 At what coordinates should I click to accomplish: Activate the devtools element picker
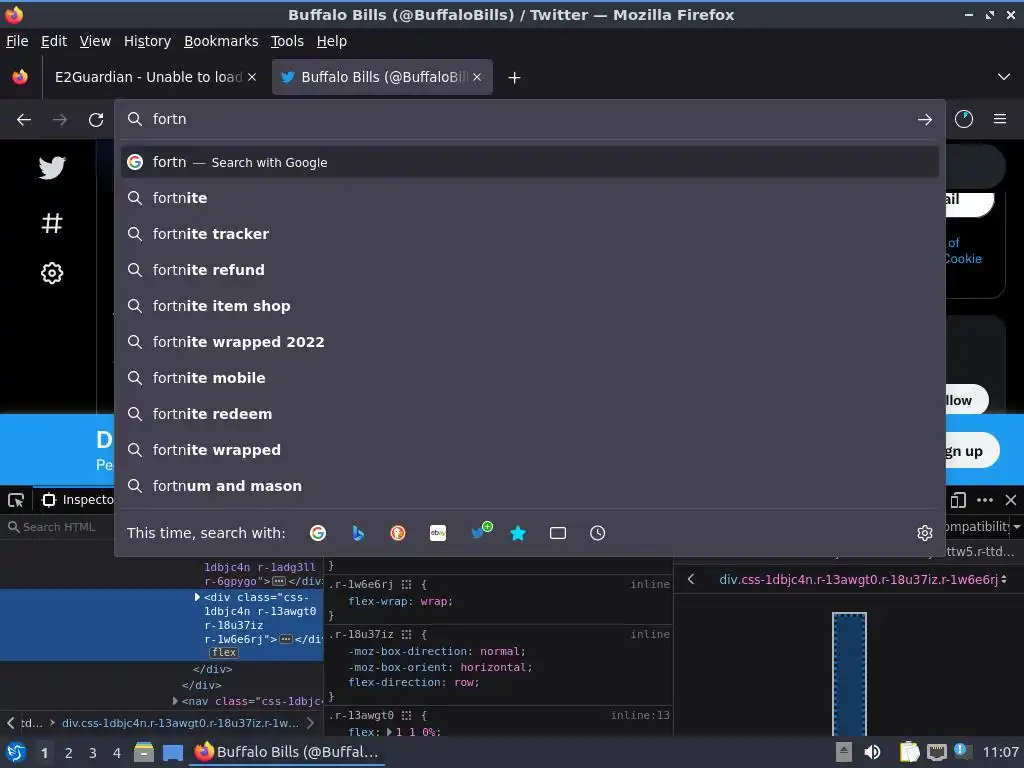16,500
